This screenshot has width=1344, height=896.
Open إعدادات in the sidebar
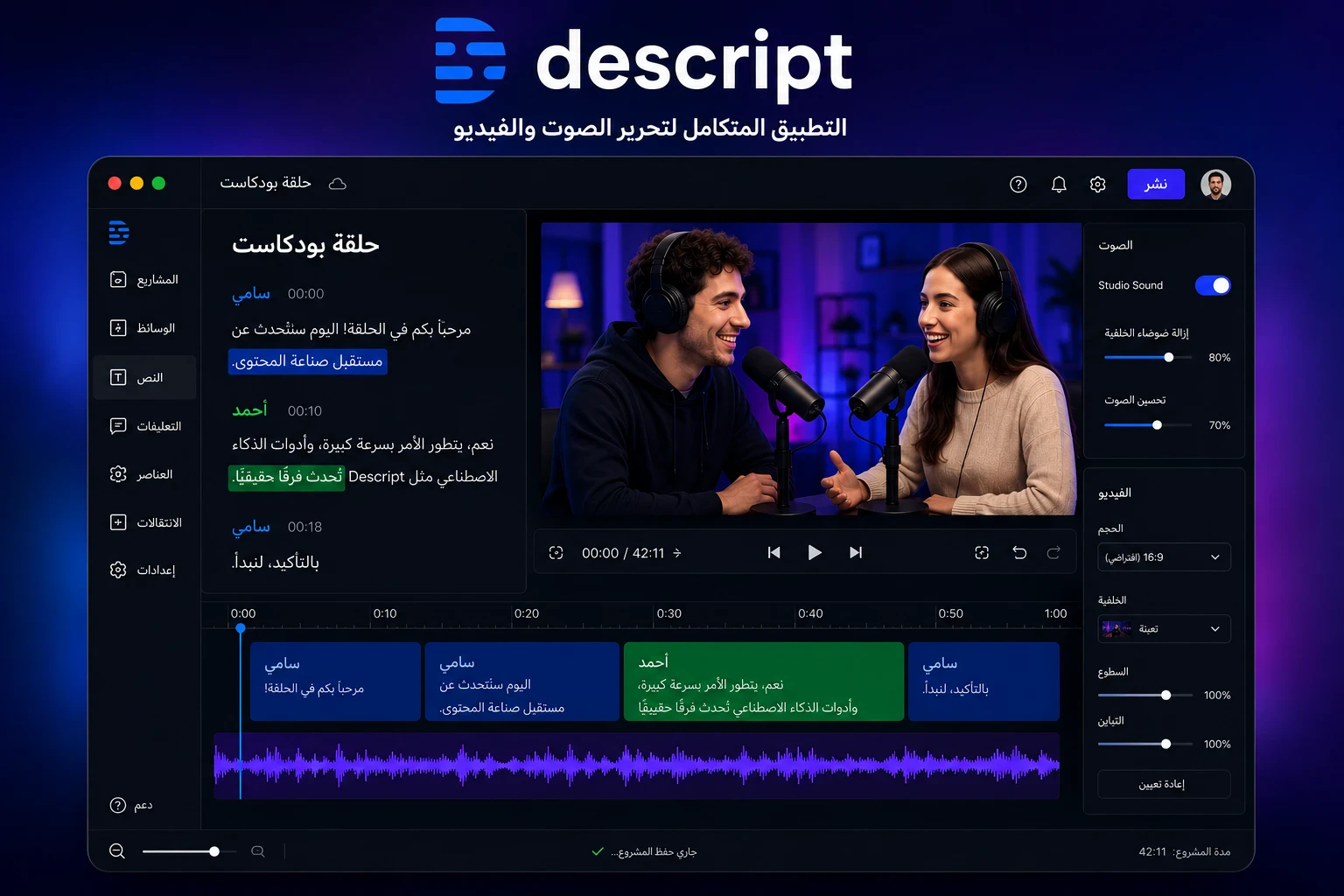pyautogui.click(x=144, y=570)
